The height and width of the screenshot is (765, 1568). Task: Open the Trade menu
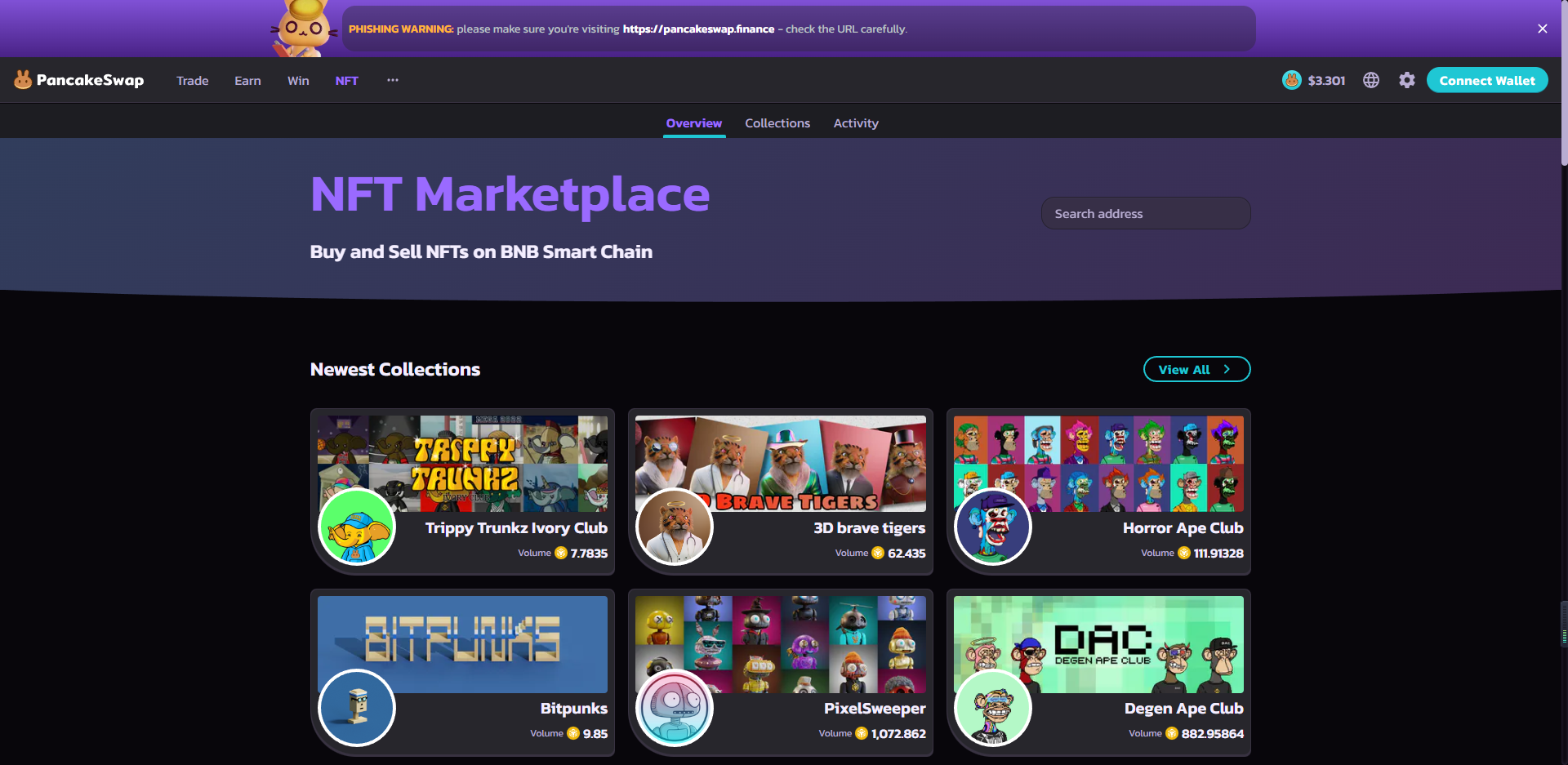coord(193,81)
